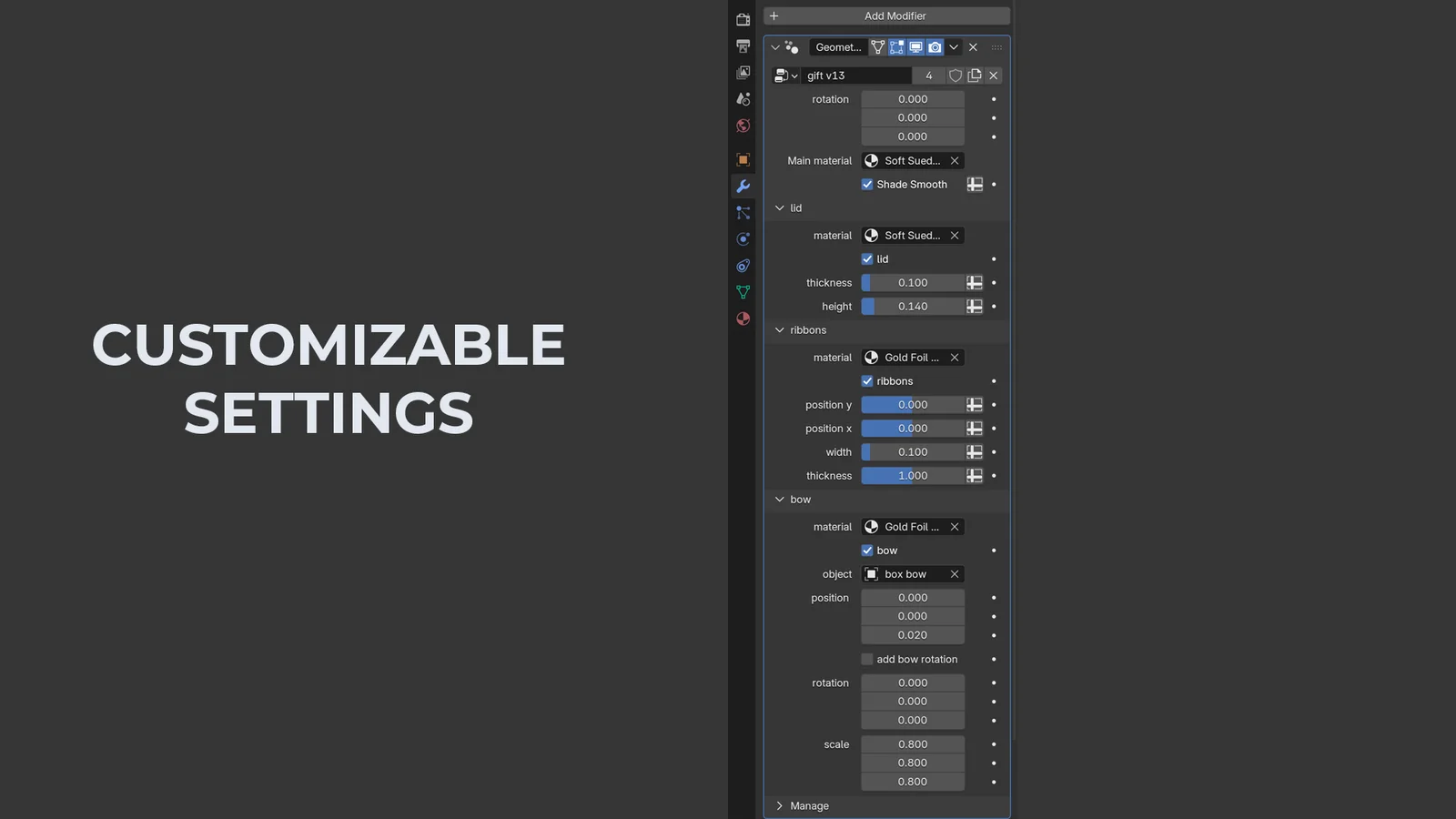The image size is (1456, 819).
Task: Click the Add Modifier button
Action: click(x=886, y=15)
